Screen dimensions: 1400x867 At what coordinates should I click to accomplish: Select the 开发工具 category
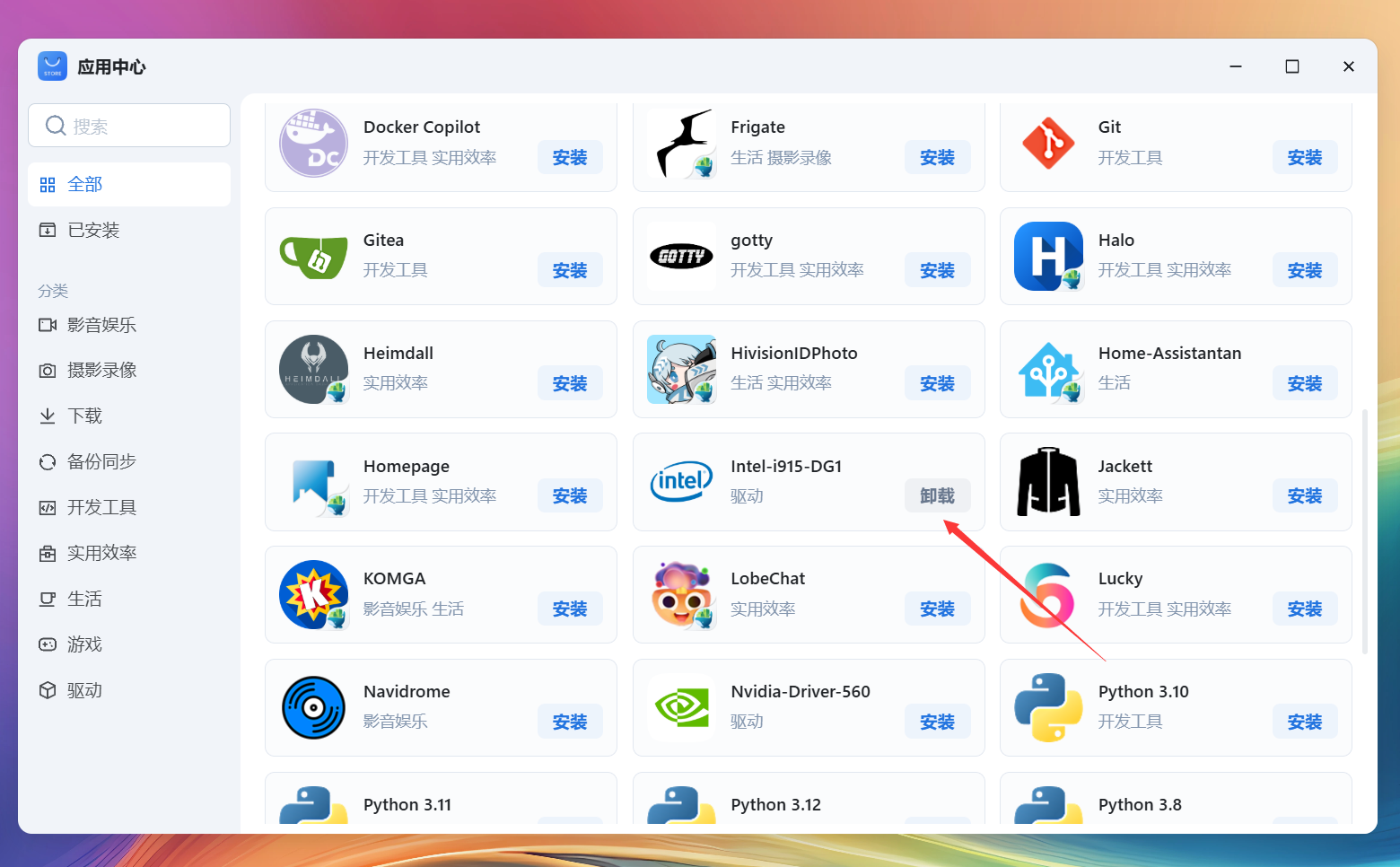pyautogui.click(x=129, y=507)
